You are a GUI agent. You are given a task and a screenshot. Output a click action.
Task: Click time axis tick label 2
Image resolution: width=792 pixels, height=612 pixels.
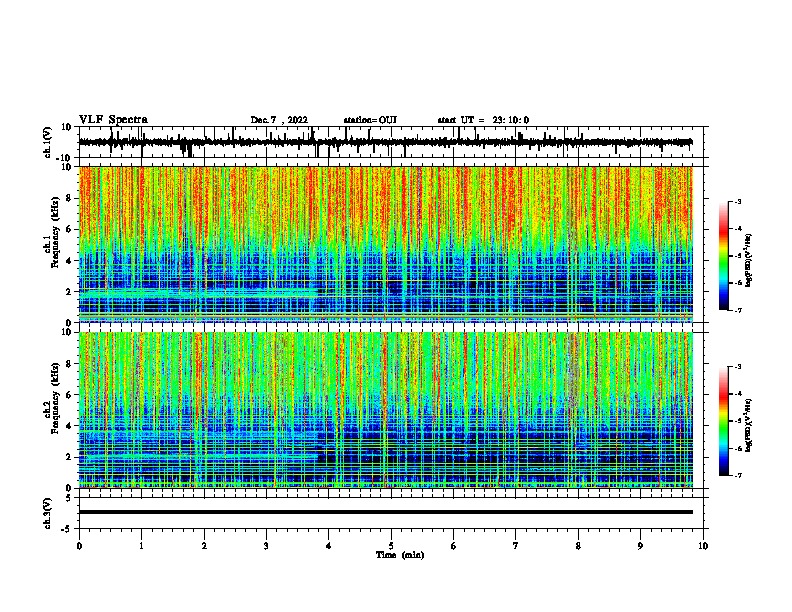point(204,546)
